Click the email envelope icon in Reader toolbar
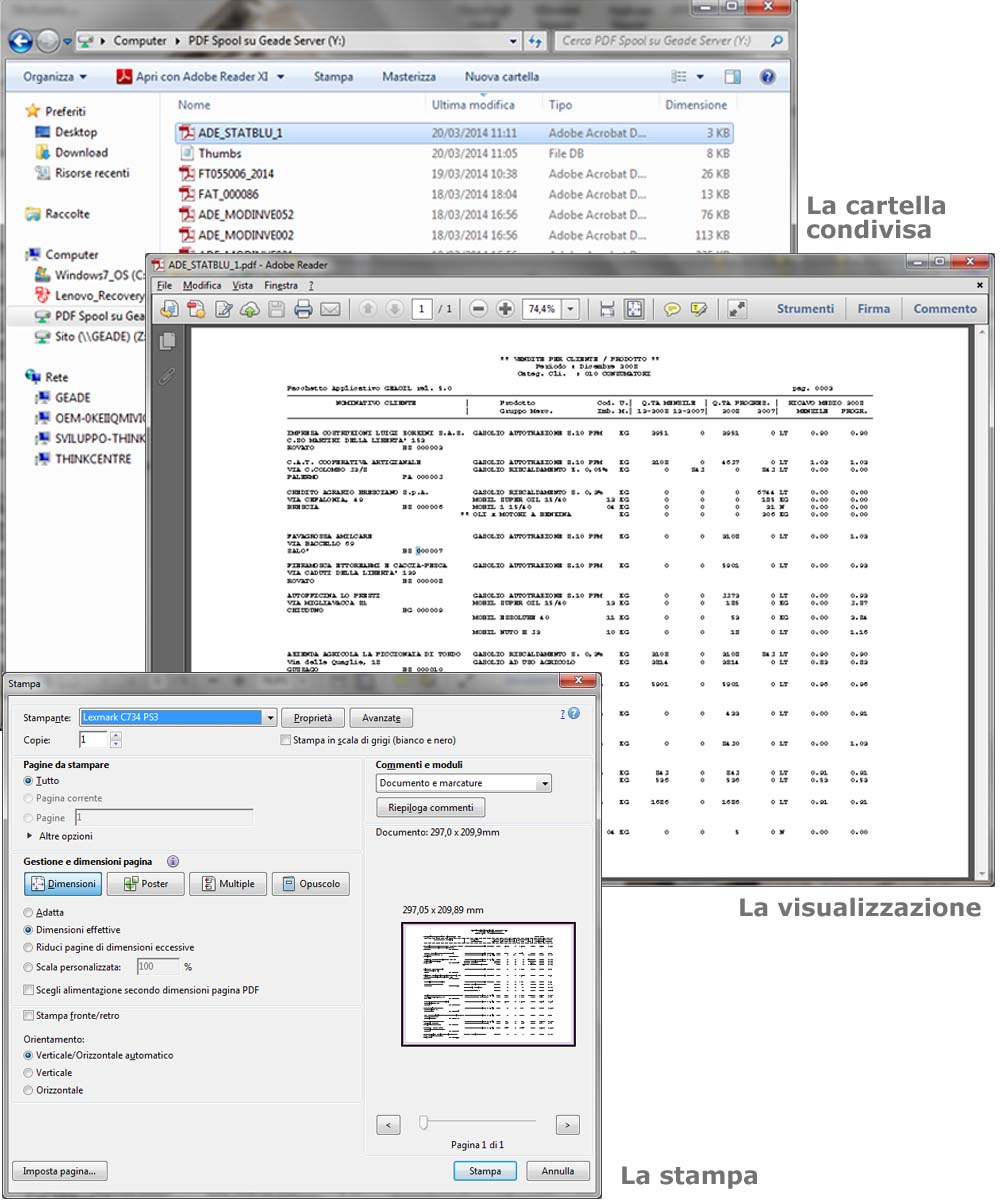1000x1200 pixels. point(330,310)
